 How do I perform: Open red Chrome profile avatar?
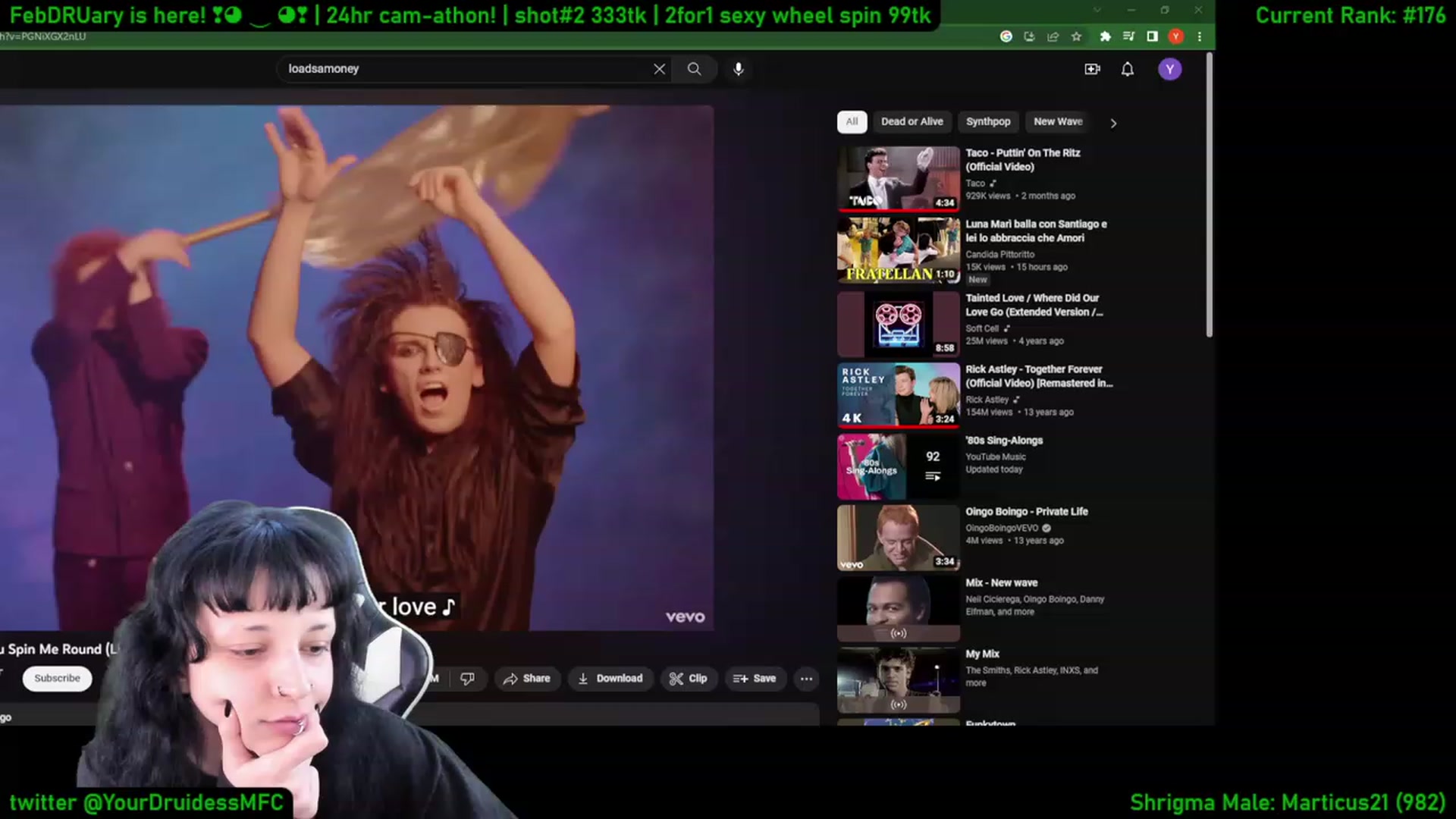point(1175,36)
